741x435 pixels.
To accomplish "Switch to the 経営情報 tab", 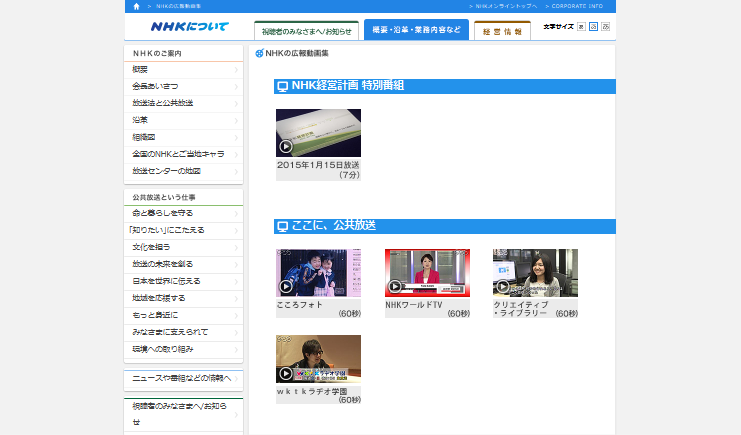I will tap(502, 31).
